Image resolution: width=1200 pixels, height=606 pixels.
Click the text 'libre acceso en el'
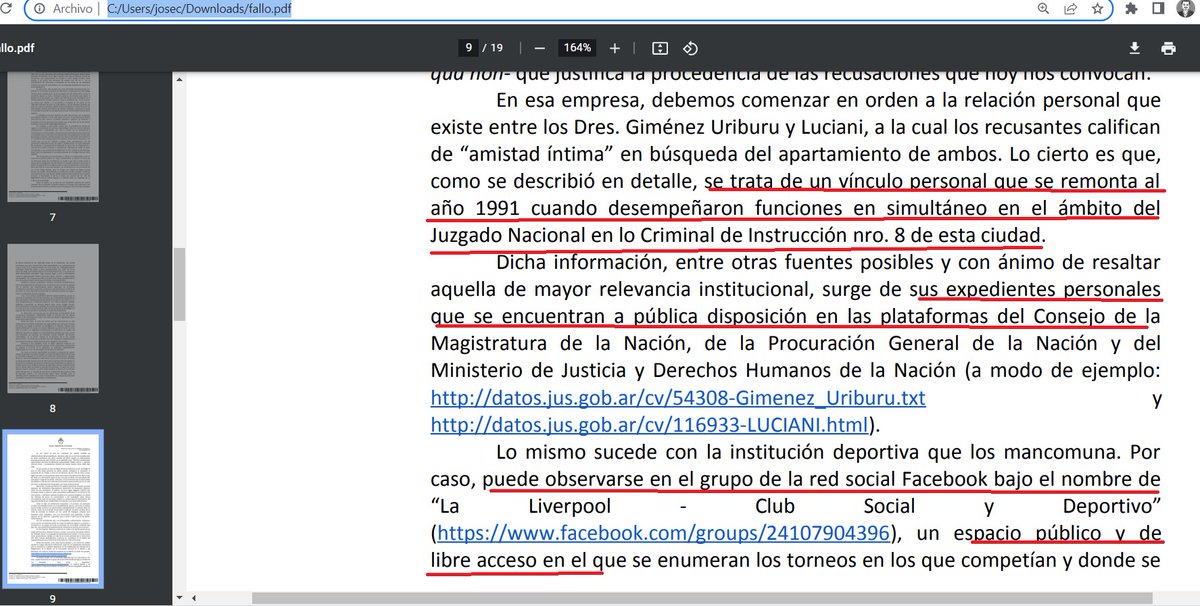click(510, 559)
